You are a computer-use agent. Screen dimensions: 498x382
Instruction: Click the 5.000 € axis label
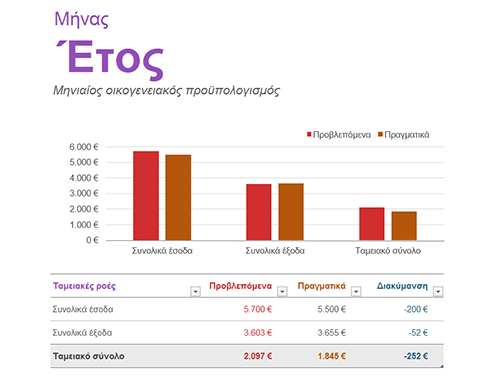pyautogui.click(x=84, y=162)
